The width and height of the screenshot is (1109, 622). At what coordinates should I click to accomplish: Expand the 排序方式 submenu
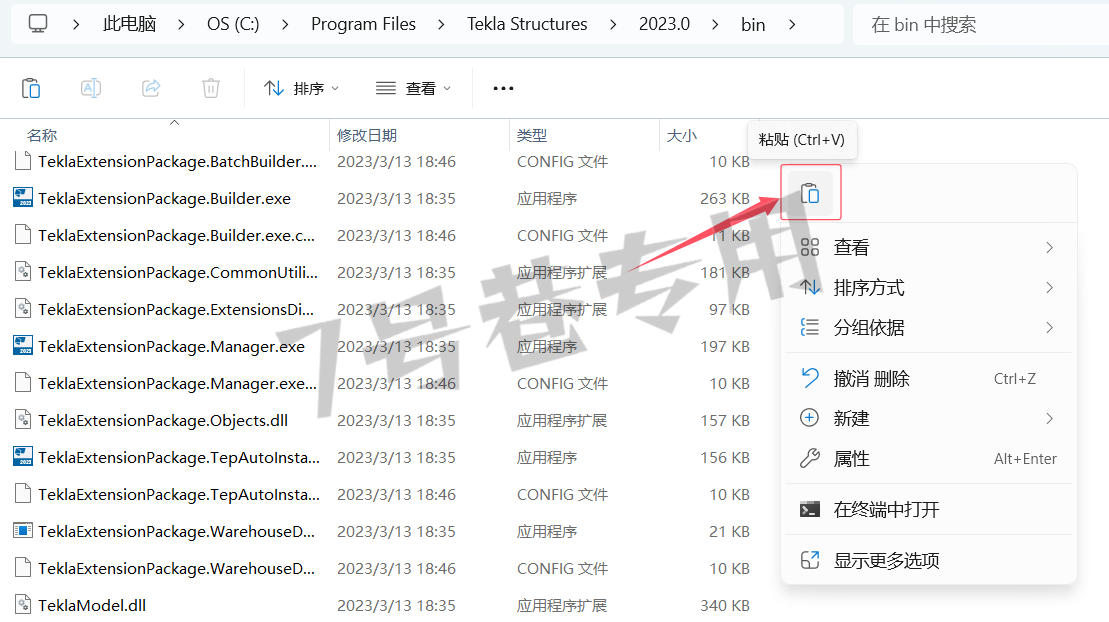(x=929, y=287)
